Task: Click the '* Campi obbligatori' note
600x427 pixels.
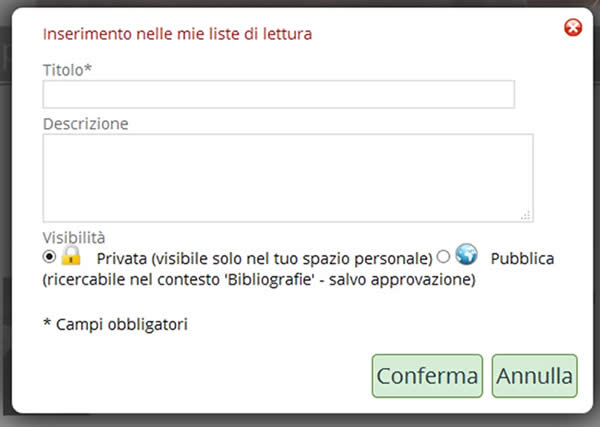Action: 115,324
